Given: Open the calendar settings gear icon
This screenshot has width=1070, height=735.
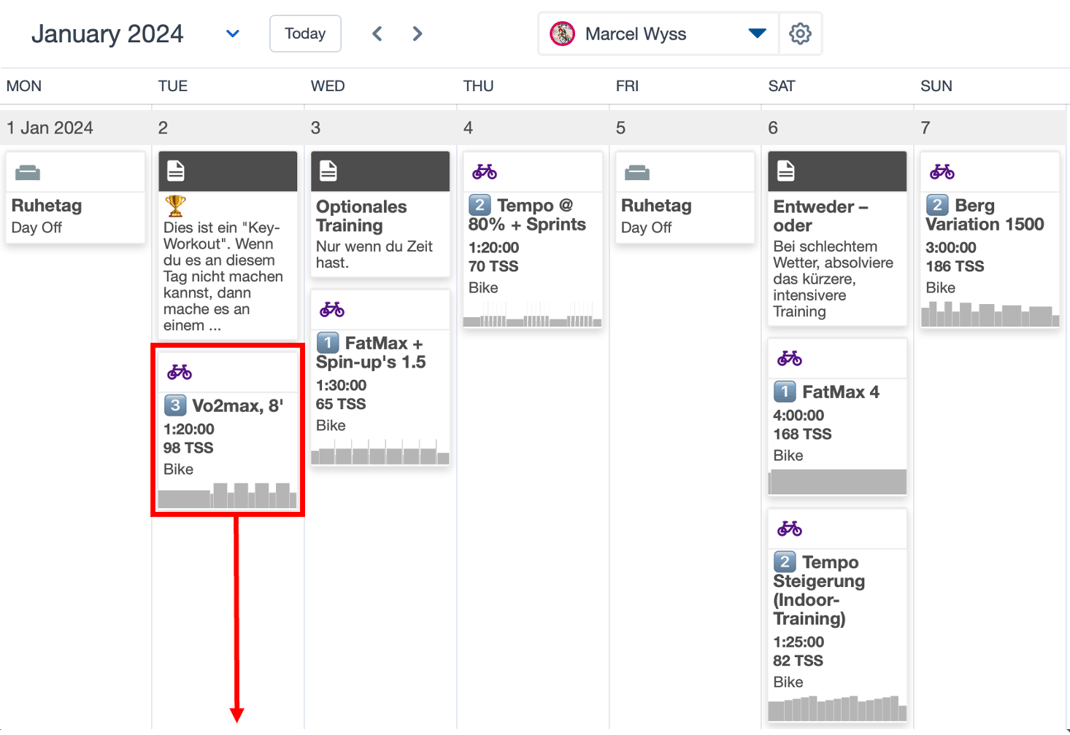Looking at the screenshot, I should (x=800, y=34).
